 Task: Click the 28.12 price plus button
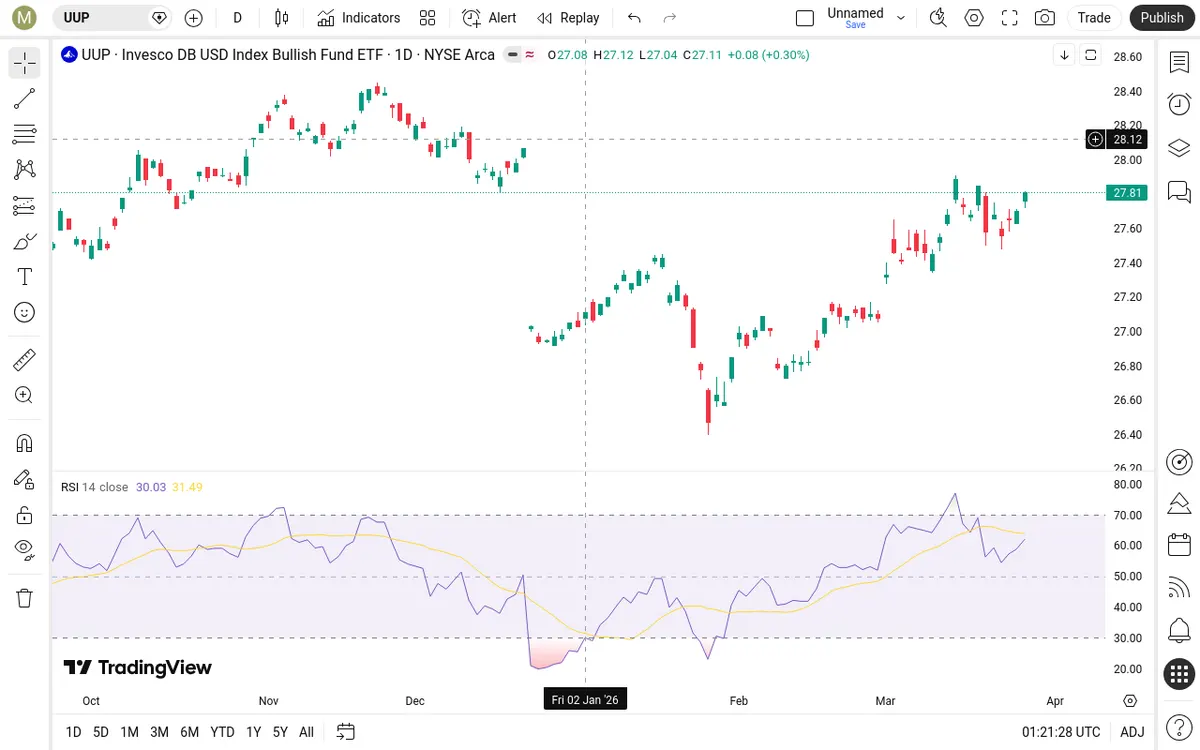pos(1096,139)
